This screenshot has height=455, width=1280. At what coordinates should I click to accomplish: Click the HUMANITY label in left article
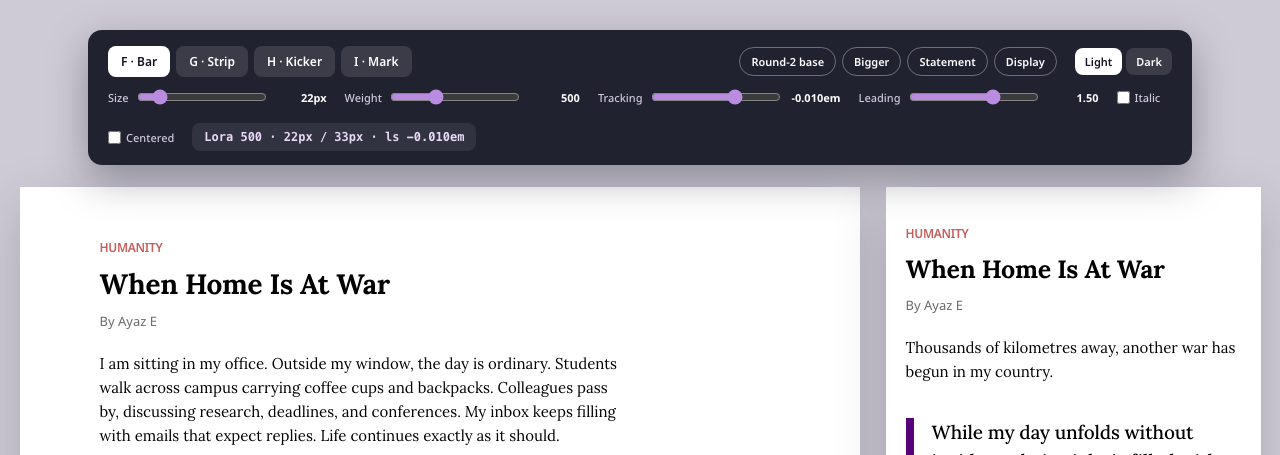click(x=131, y=248)
